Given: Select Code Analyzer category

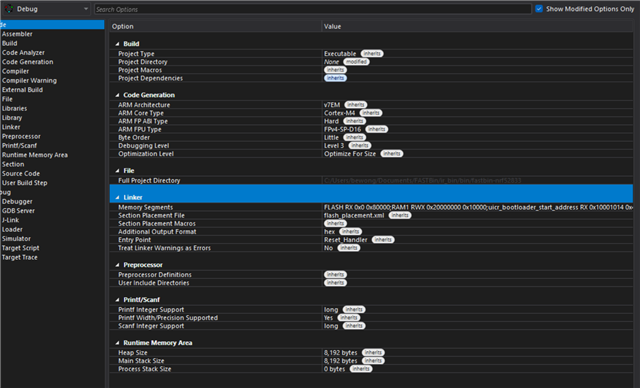Looking at the screenshot, I should [x=23, y=53].
